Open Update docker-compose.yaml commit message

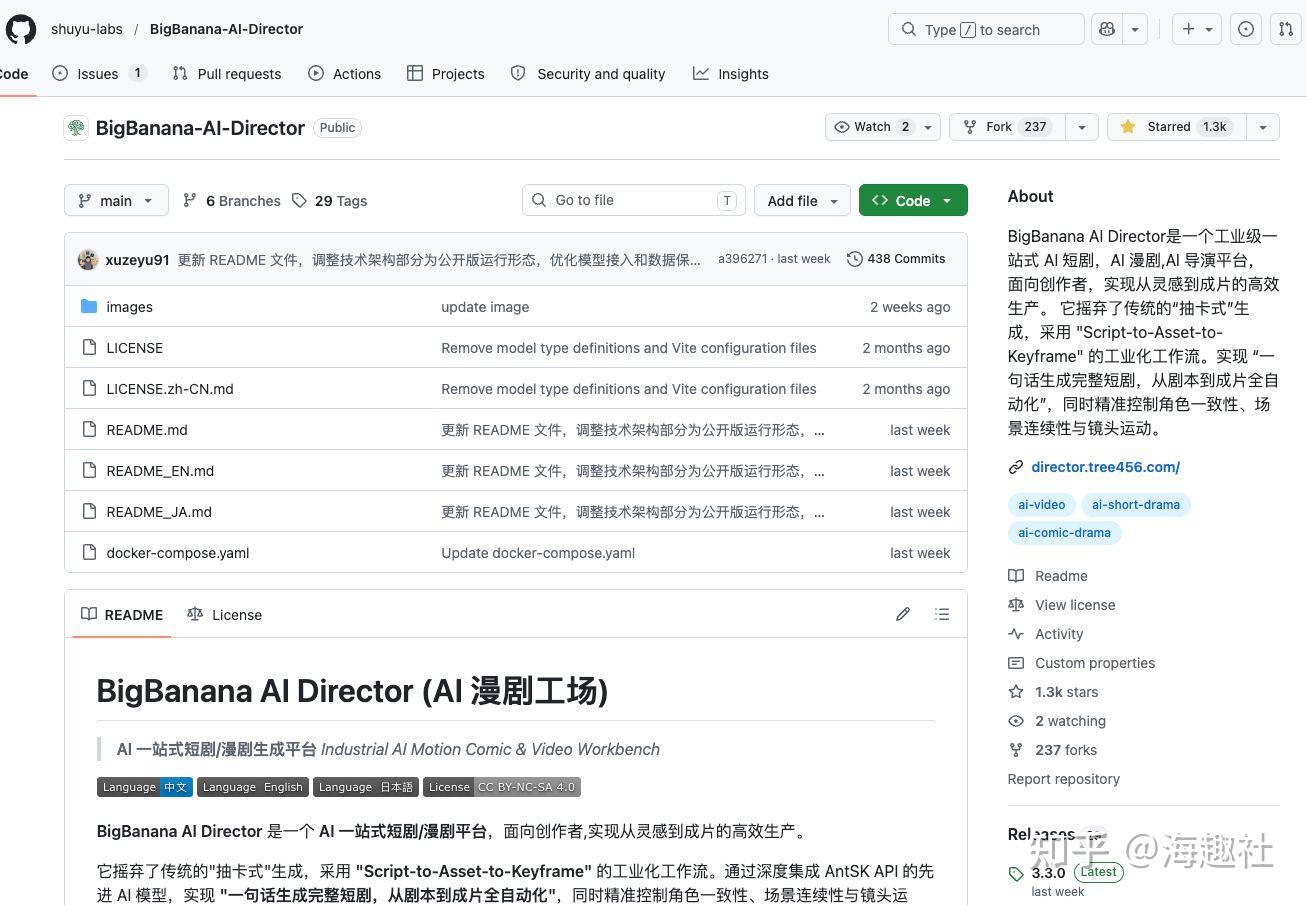click(x=538, y=553)
